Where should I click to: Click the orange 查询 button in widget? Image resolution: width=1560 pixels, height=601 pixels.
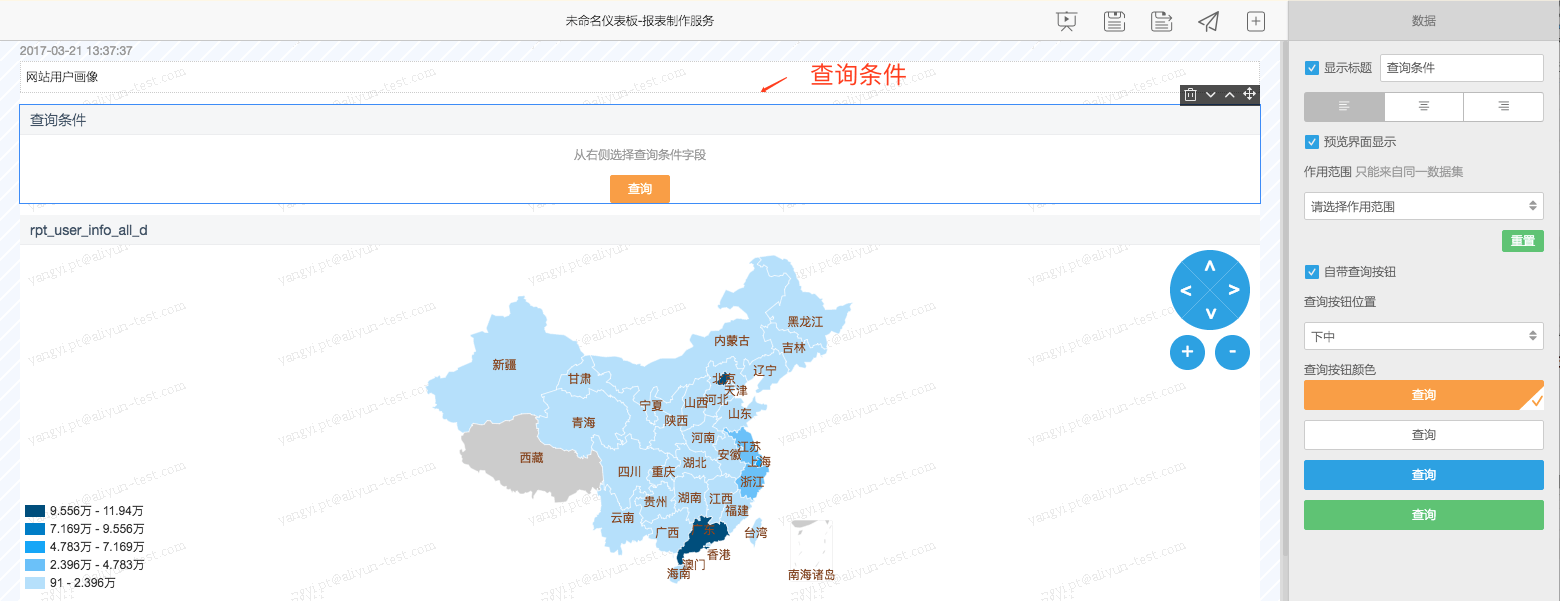[639, 189]
